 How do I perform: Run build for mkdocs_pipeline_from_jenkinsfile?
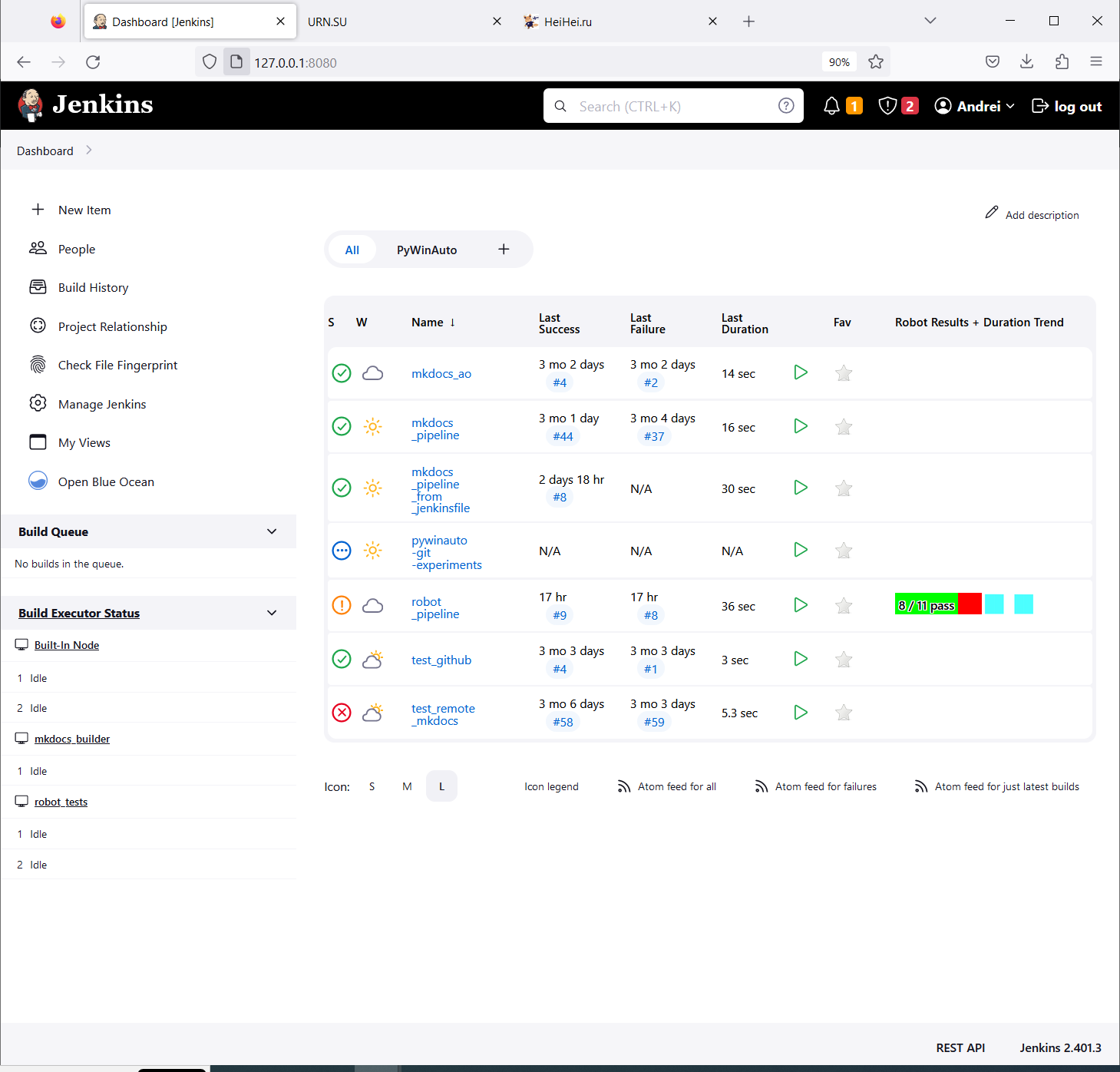click(801, 488)
